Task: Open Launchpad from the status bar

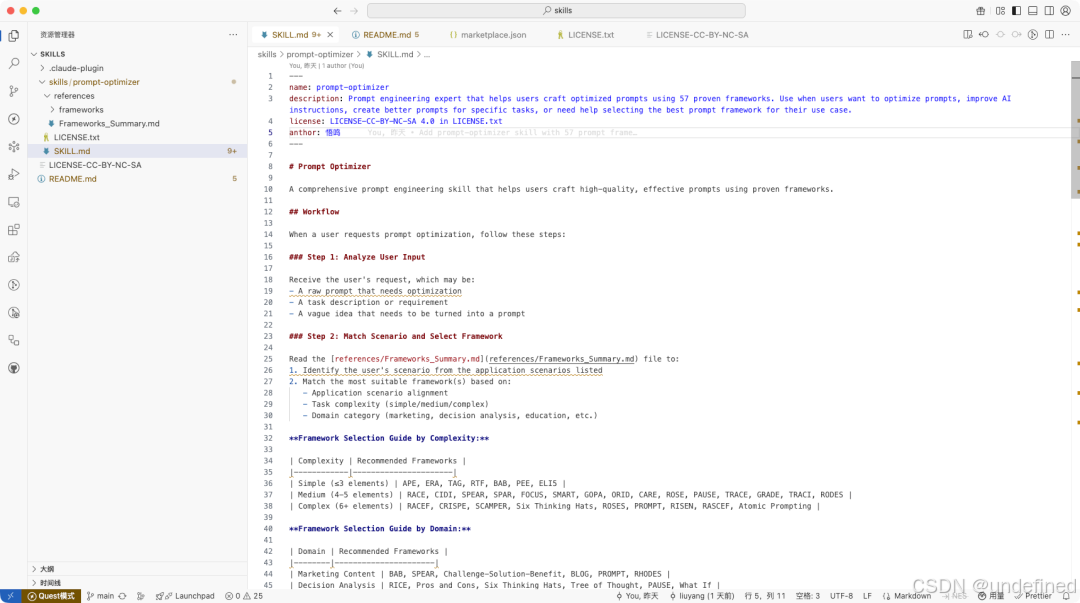Action: click(185, 596)
